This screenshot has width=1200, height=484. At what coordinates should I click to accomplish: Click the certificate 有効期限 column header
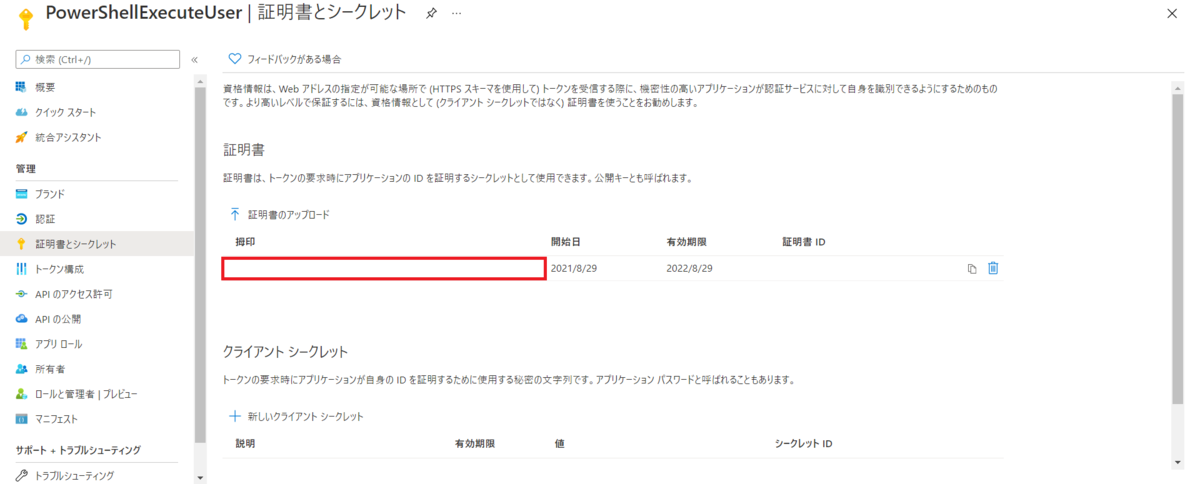[687, 242]
